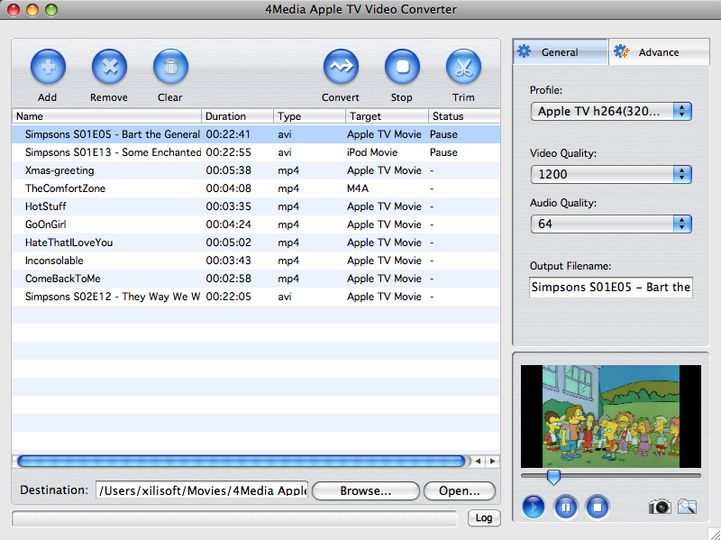Open the Audio Quality dropdown
721x540 pixels.
tap(611, 224)
